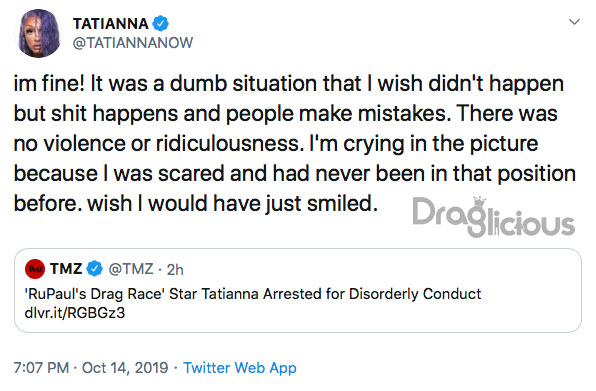Click the crown icon on Draglicious logo

[x=480, y=202]
